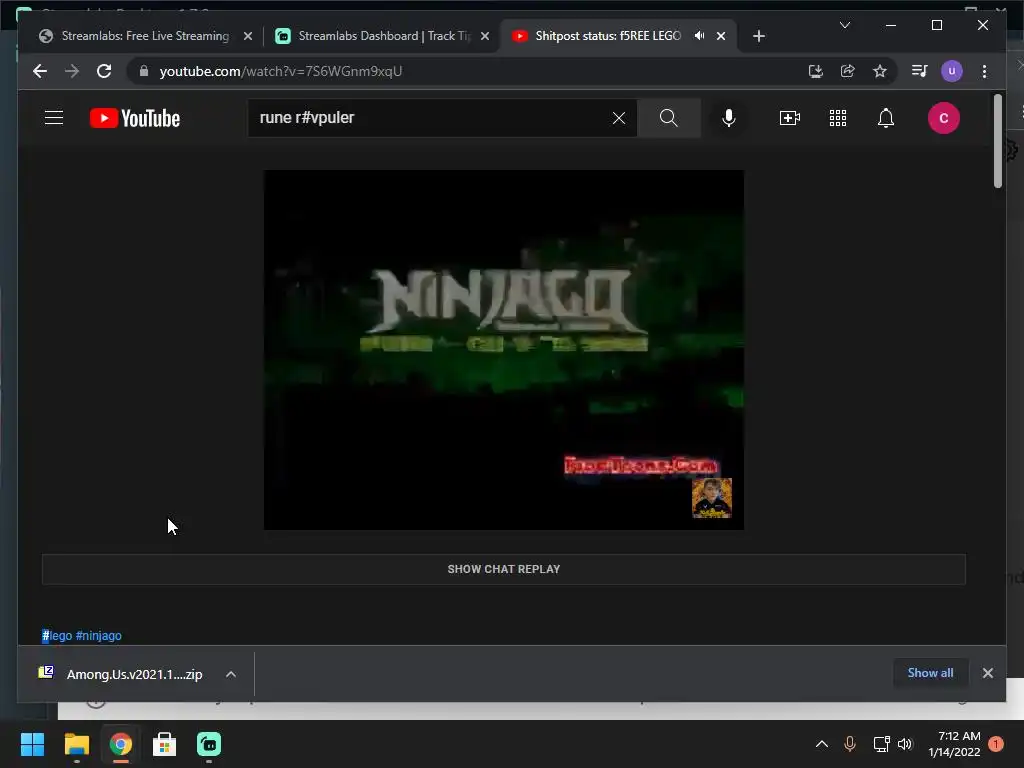Open the YouTube account avatar C

pos(944,118)
